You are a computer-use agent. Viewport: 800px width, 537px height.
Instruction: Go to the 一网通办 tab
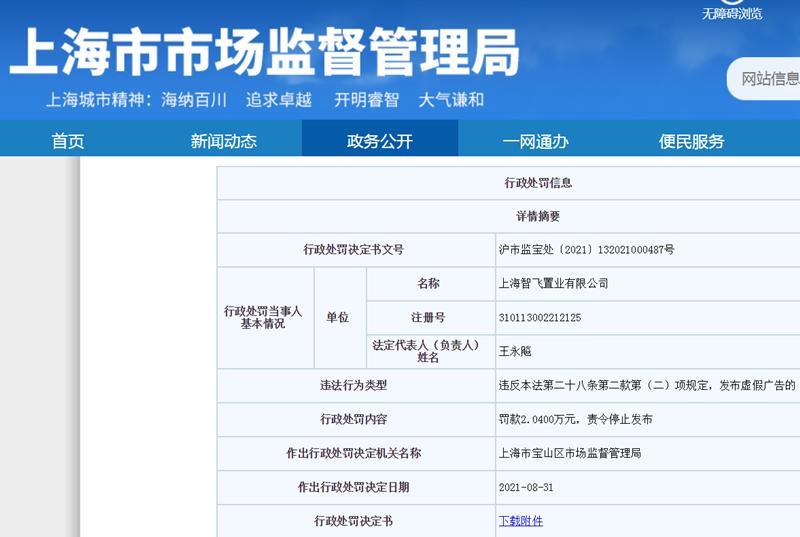click(535, 141)
